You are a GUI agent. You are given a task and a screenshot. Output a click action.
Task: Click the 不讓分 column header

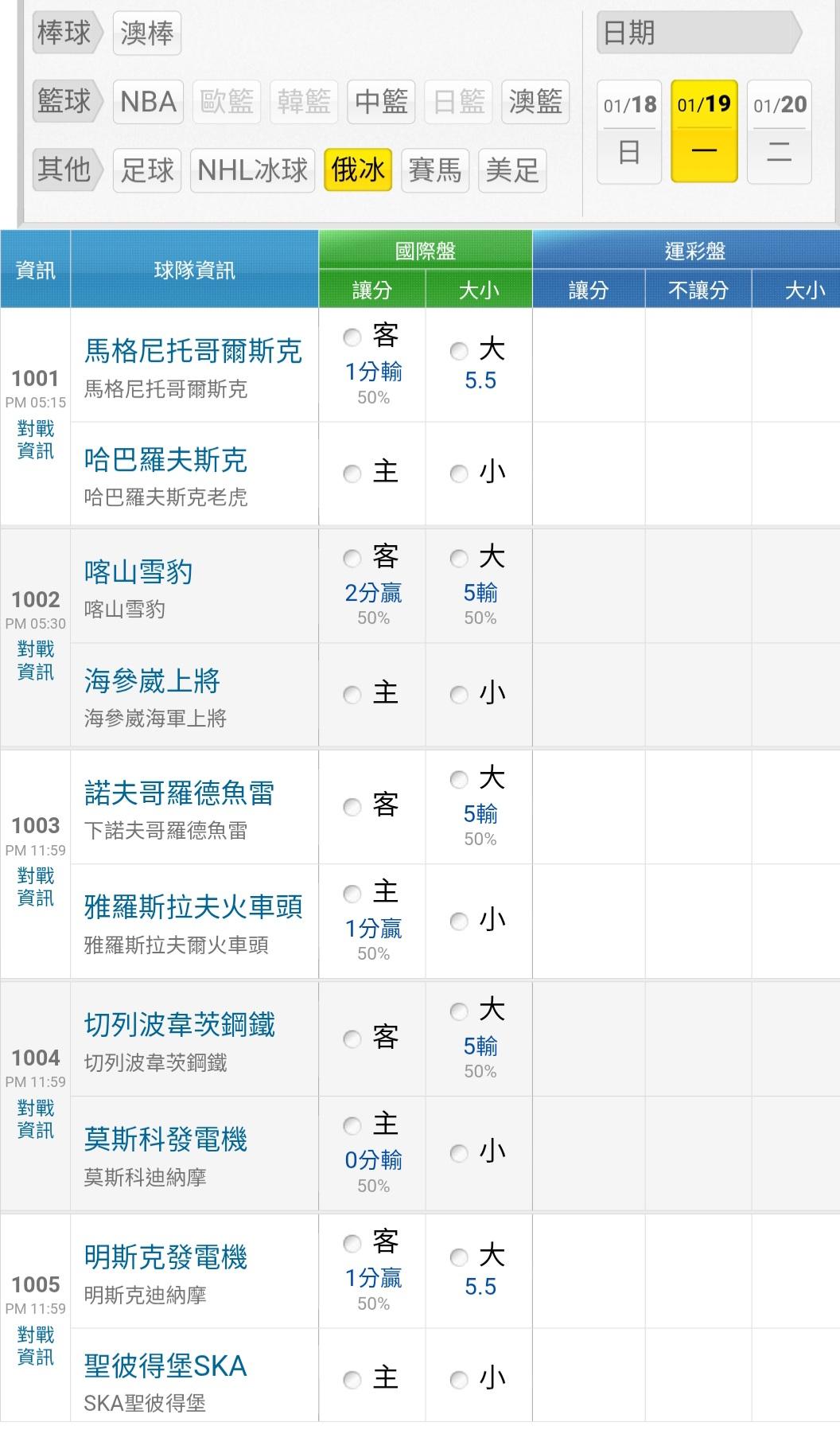698,290
